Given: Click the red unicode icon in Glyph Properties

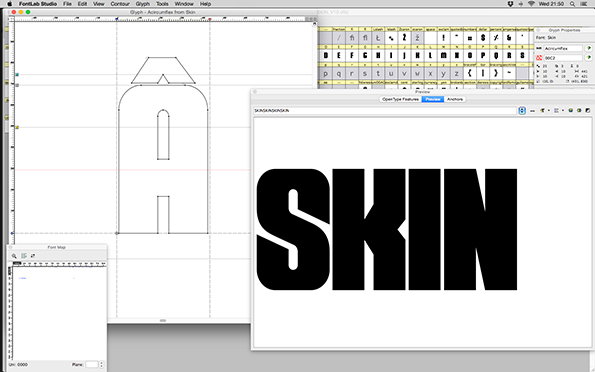Looking at the screenshot, I should (x=538, y=58).
